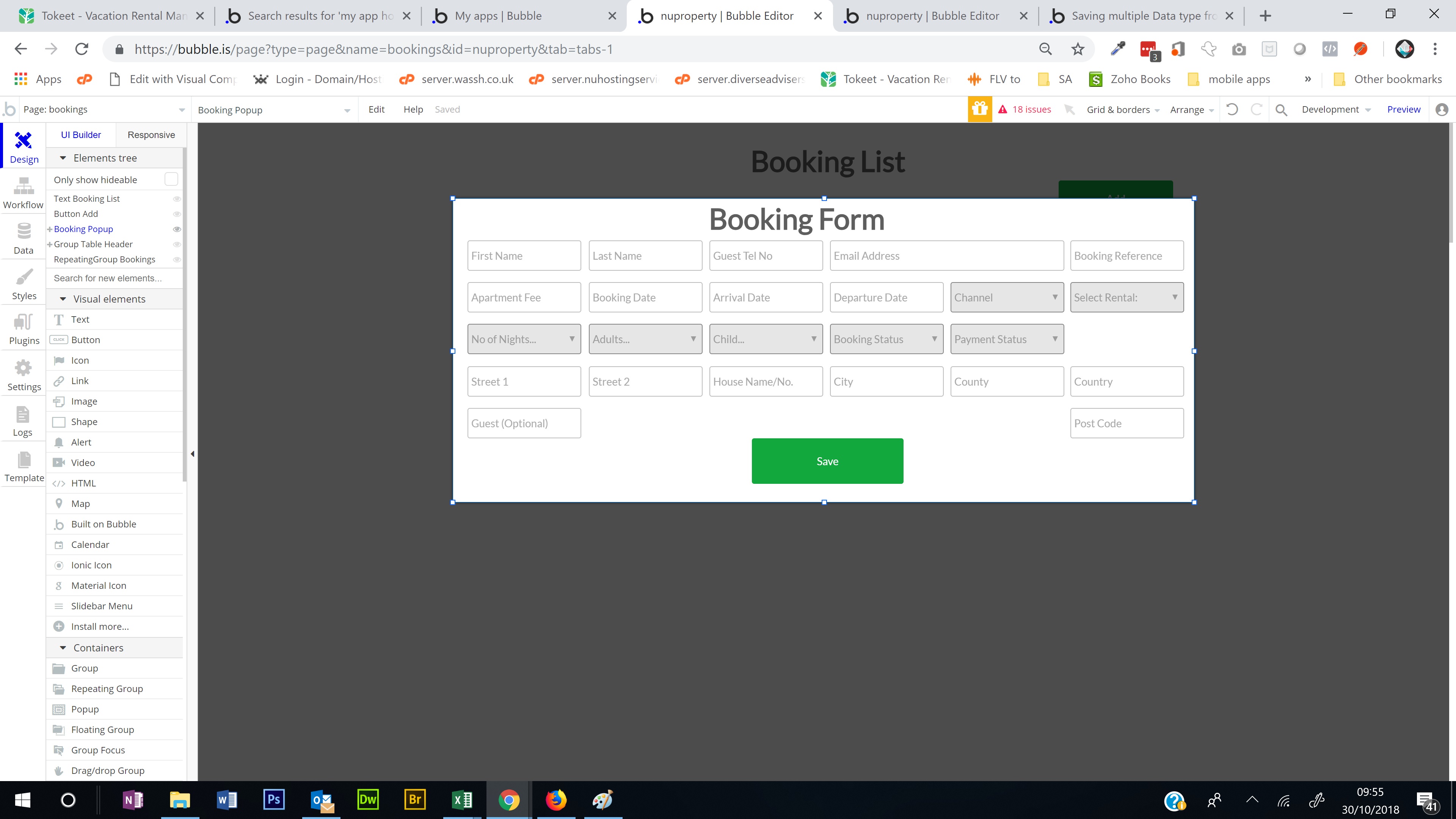The height and width of the screenshot is (819, 1456).
Task: Click the editor search magnifier icon
Action: point(1281,110)
